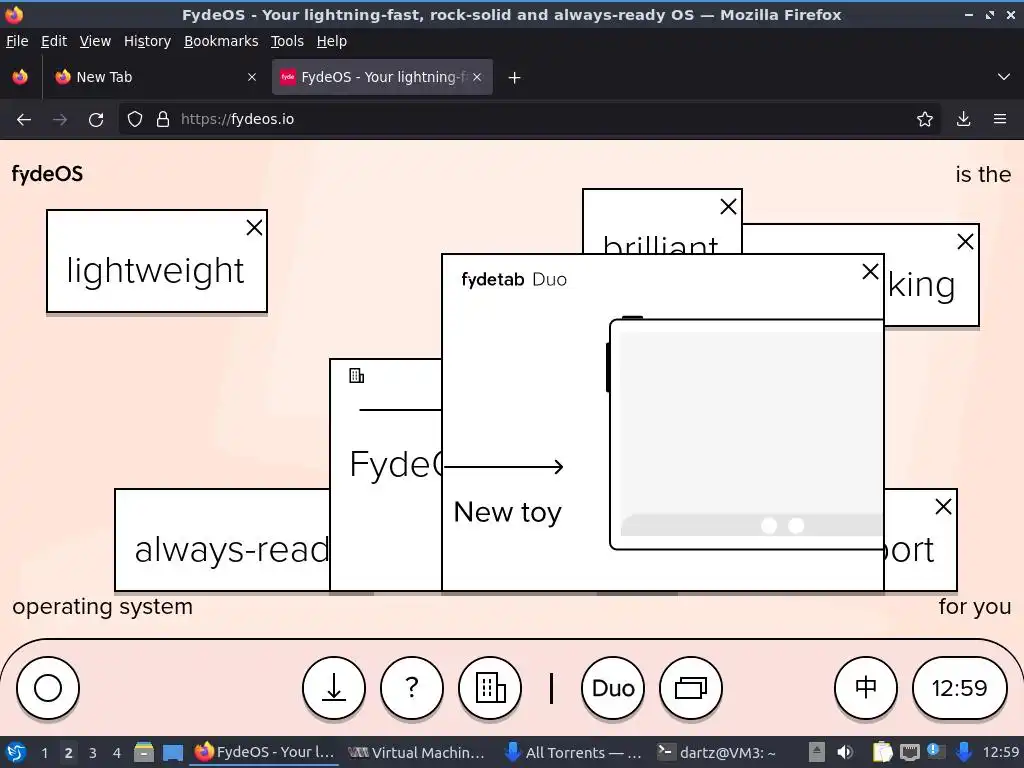Image resolution: width=1024 pixels, height=768 pixels.
Task: Click the 12:59 clock pill on the page
Action: click(x=959, y=688)
